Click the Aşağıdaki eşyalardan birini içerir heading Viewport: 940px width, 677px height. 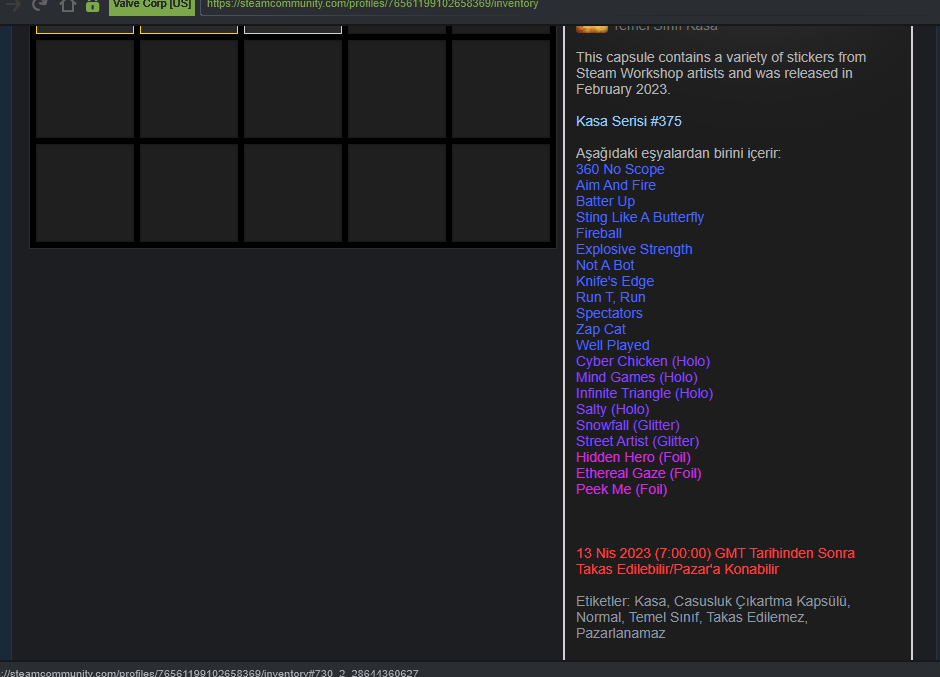click(678, 154)
